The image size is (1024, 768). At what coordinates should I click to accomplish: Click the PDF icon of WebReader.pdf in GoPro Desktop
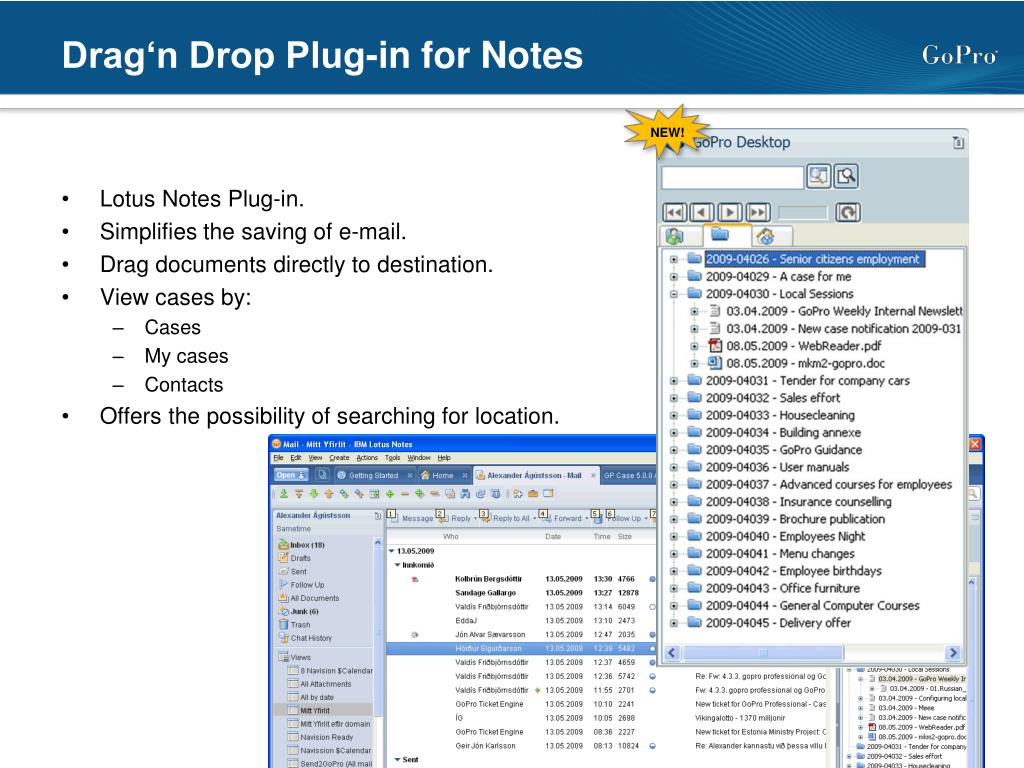click(715, 345)
